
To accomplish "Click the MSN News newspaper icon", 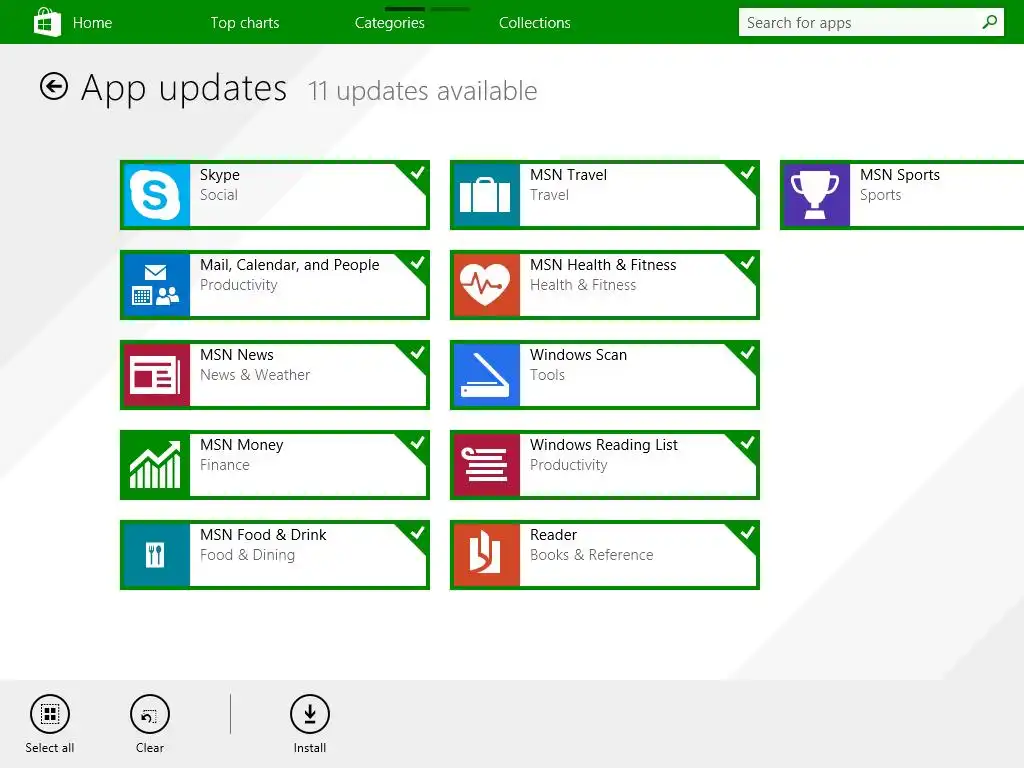I will point(157,375).
